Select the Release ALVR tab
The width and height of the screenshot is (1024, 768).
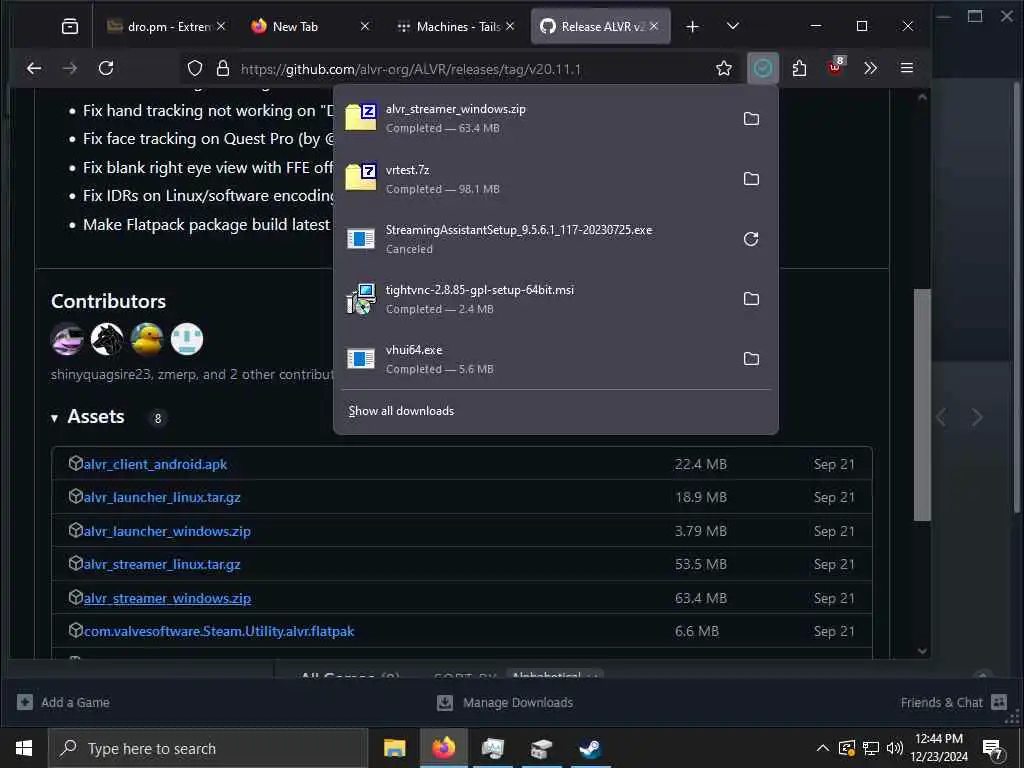[600, 27]
